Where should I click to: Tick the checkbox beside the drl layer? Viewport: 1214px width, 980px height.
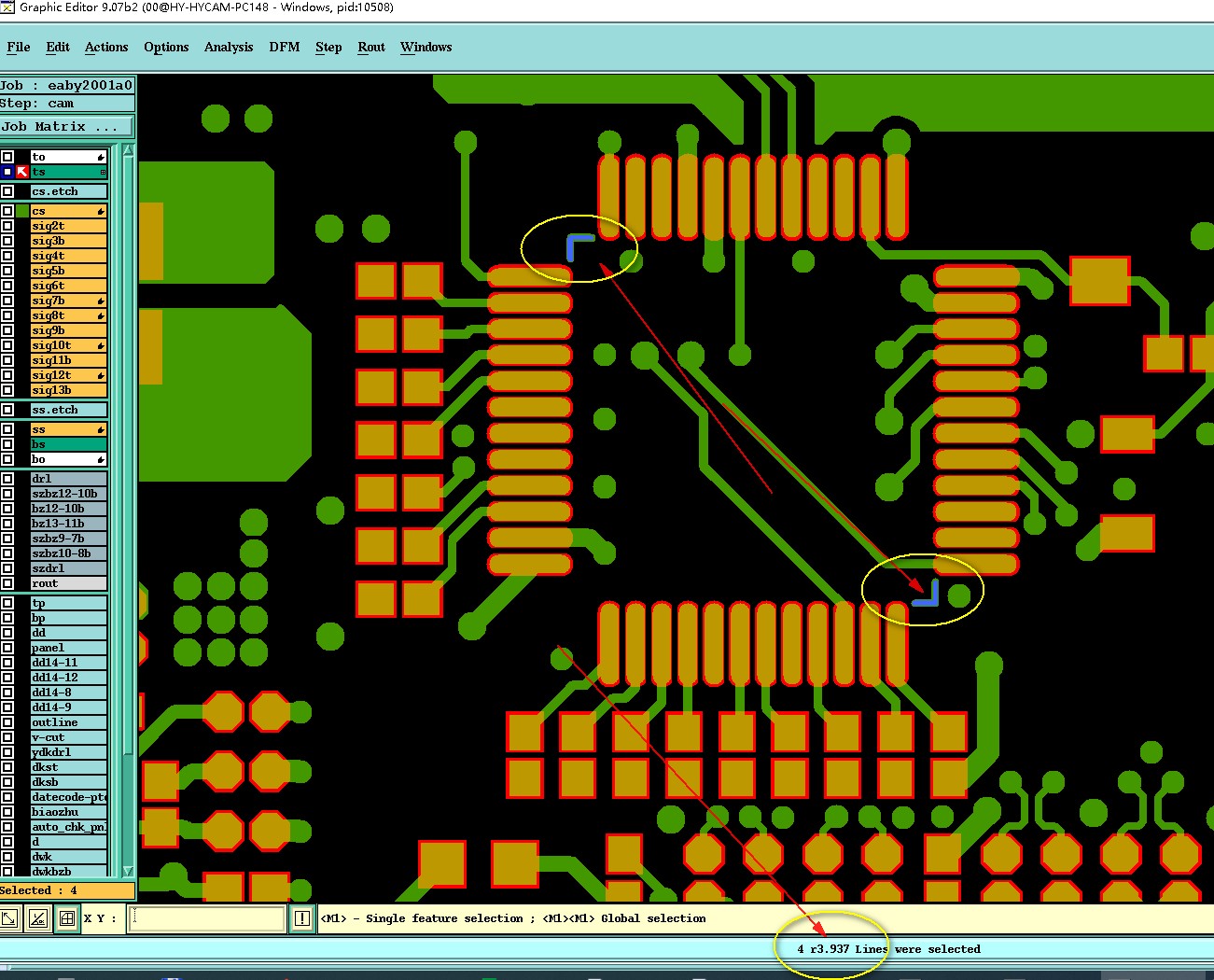(x=7, y=479)
